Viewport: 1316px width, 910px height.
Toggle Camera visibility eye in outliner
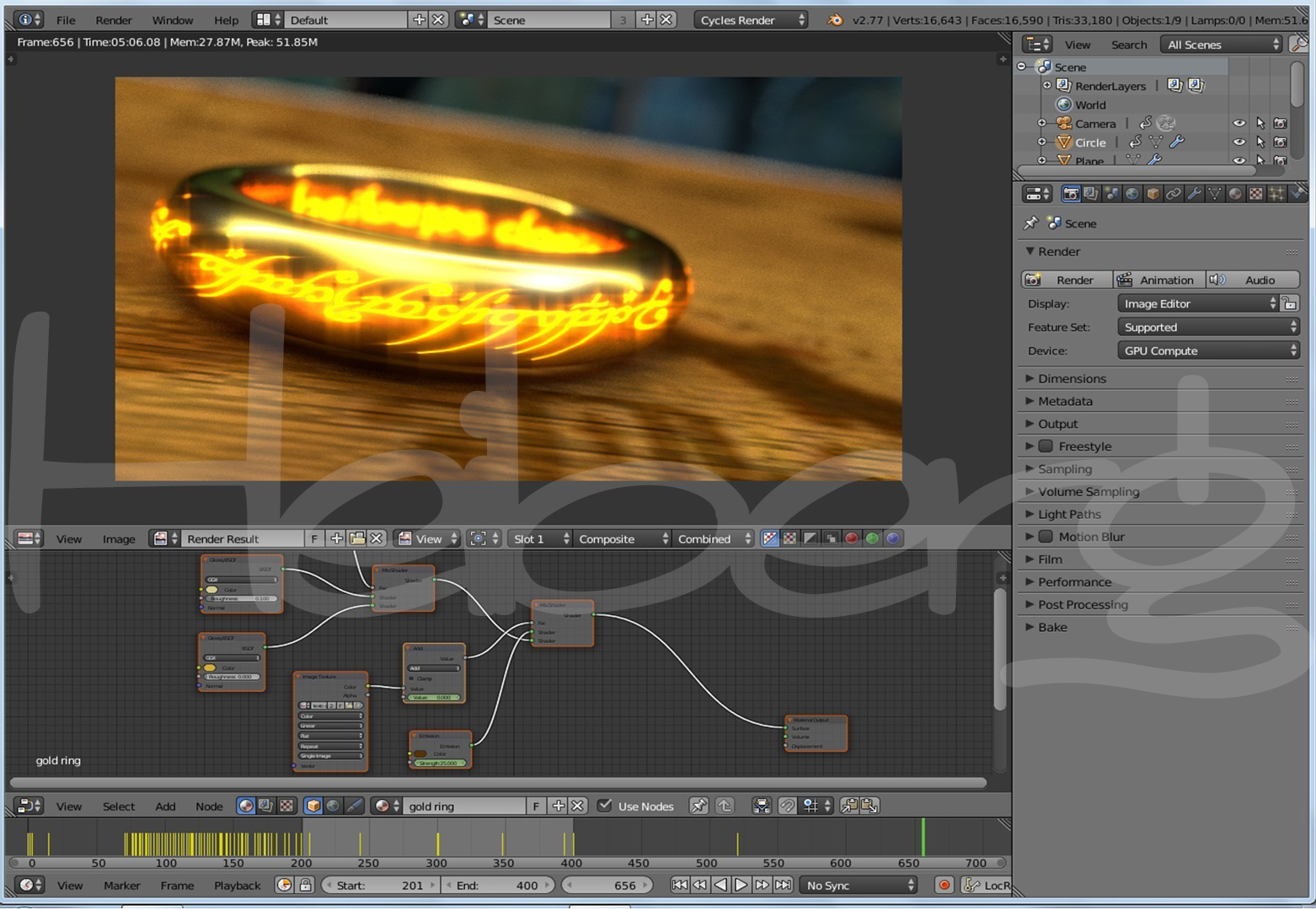tap(1239, 123)
